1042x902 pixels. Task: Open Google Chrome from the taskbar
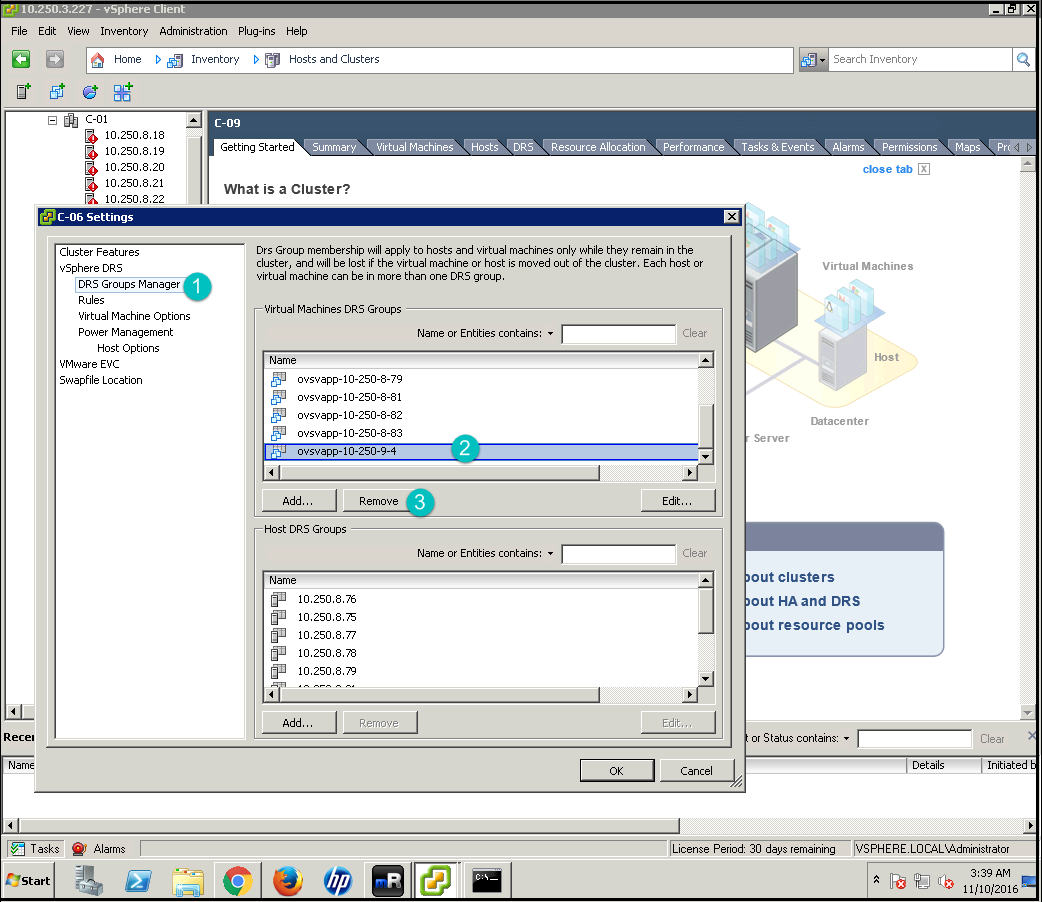click(237, 881)
